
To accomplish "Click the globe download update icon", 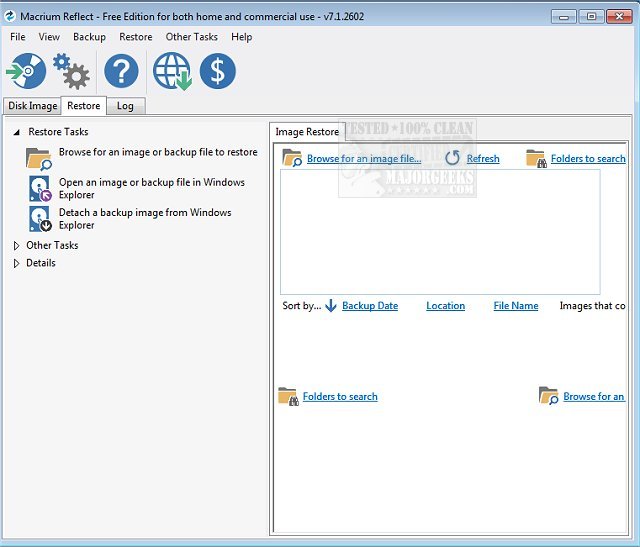I will (172, 71).
